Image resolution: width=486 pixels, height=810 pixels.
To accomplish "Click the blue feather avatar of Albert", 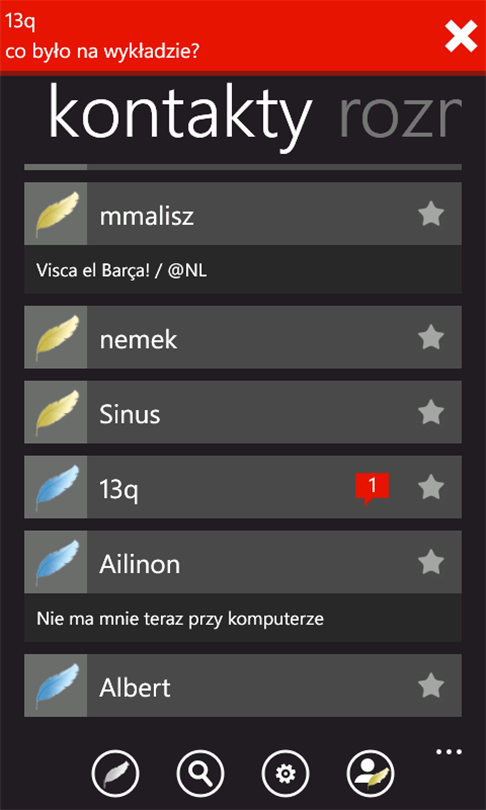I will [56, 686].
